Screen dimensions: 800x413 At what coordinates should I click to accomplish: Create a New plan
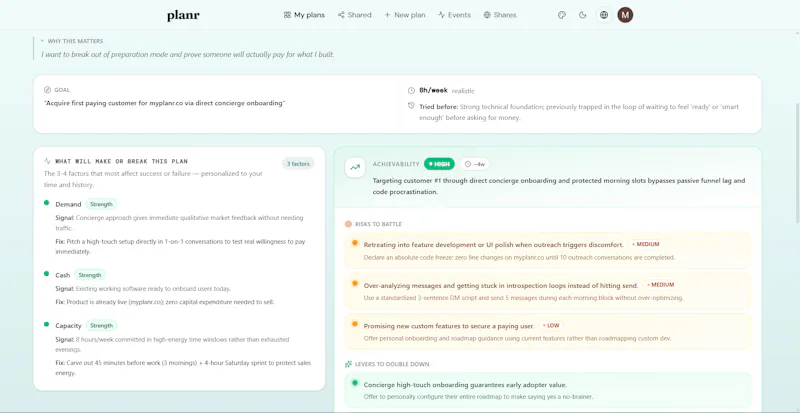405,15
